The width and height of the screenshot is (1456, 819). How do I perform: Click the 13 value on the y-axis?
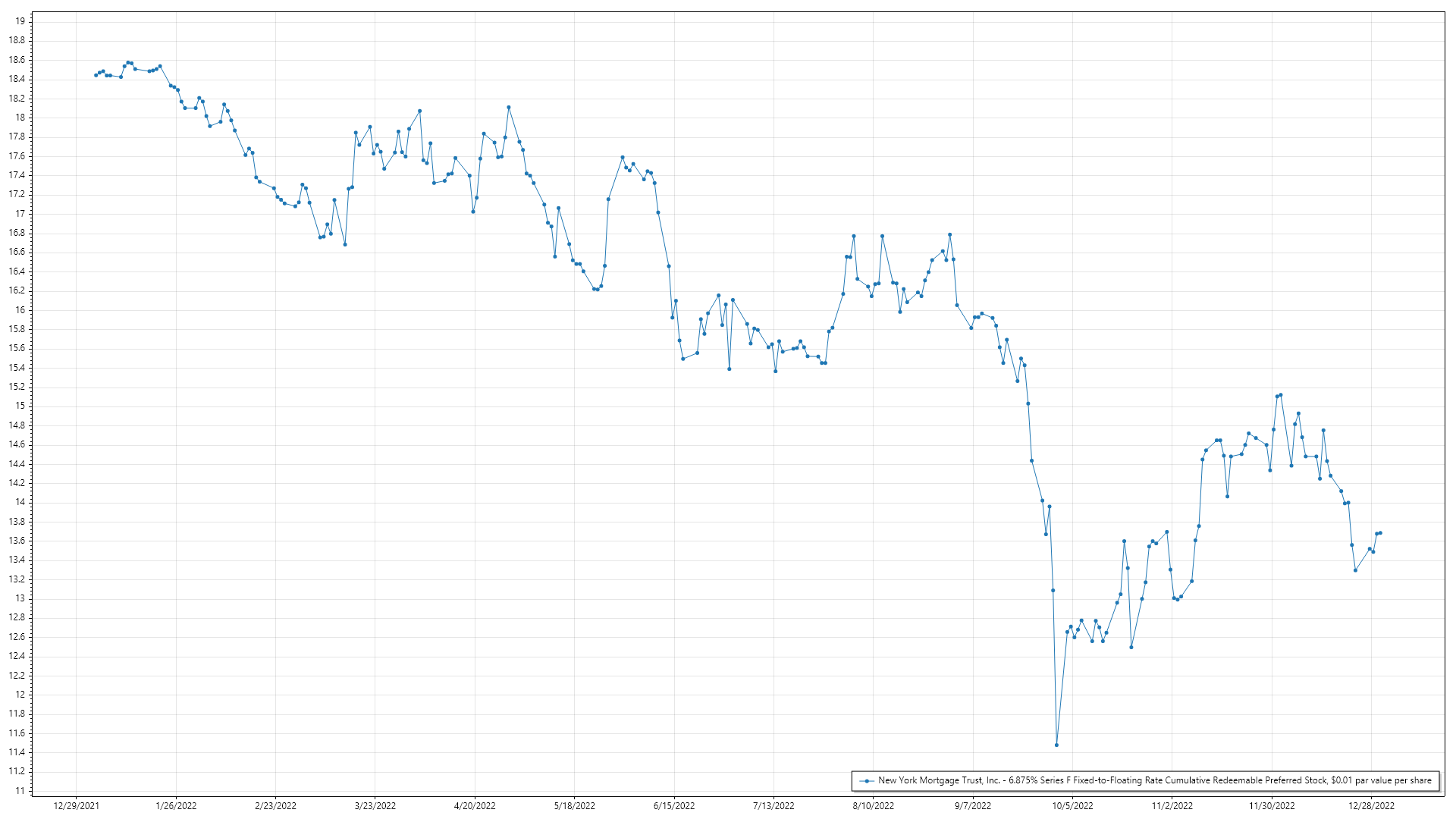pyautogui.click(x=20, y=598)
